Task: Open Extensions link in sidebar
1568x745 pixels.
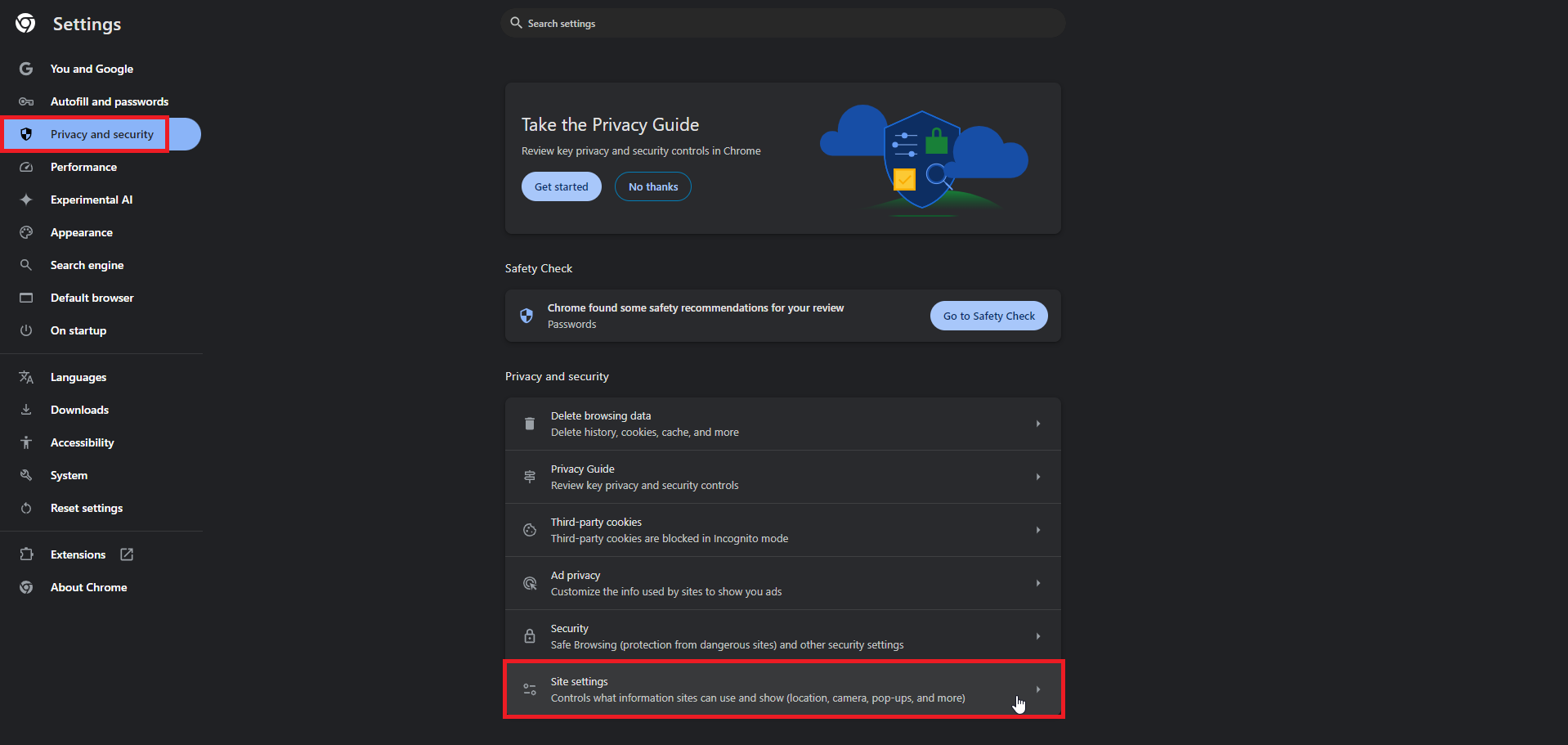Action: pyautogui.click(x=78, y=554)
